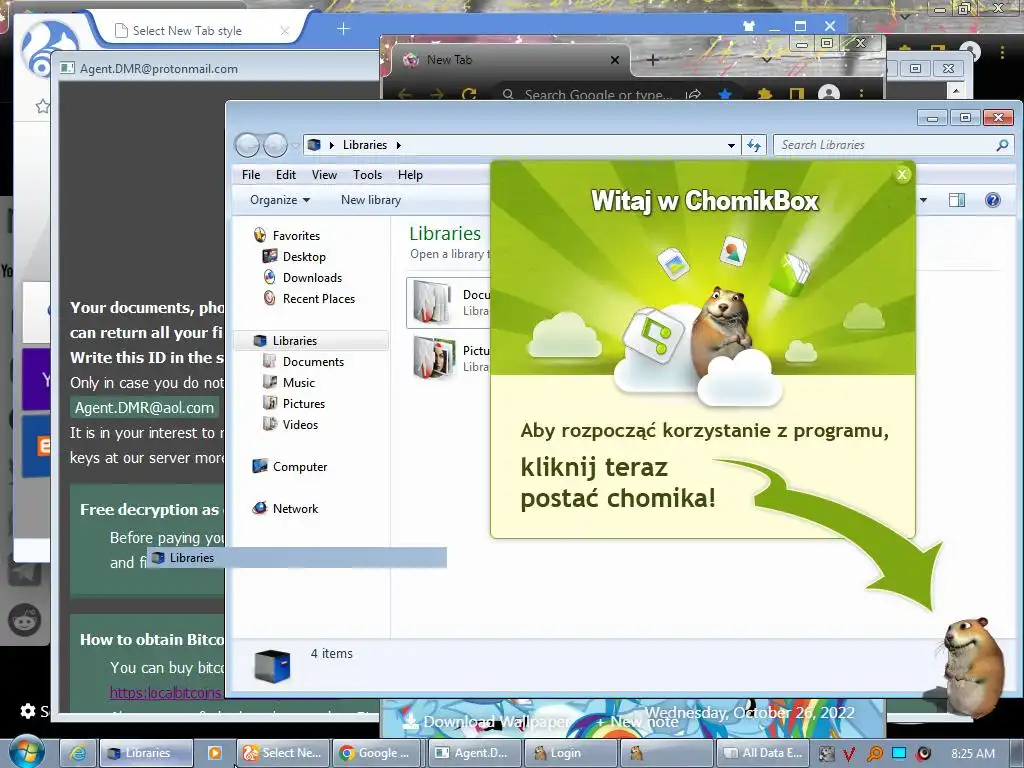Click the Reddit icon in left sidebar
Image resolution: width=1024 pixels, height=768 pixels.
point(24,620)
